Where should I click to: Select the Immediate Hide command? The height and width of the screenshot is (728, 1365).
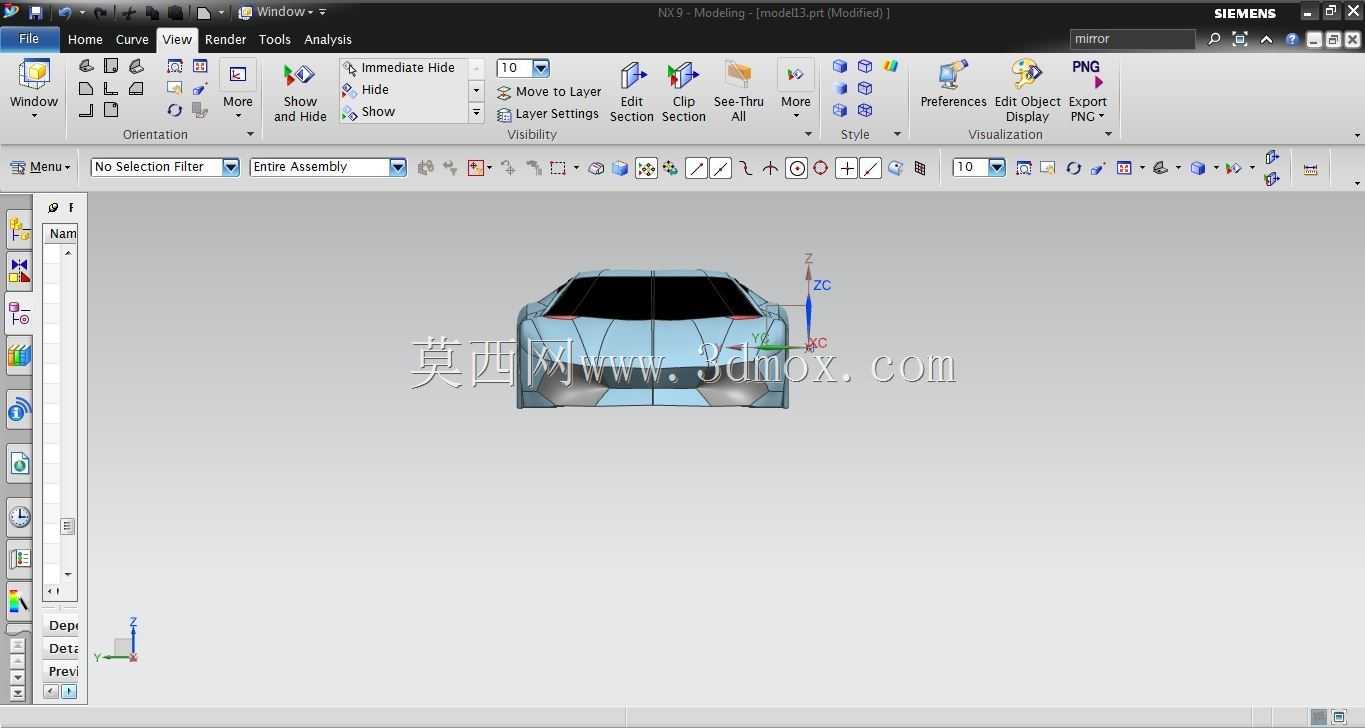tap(398, 68)
